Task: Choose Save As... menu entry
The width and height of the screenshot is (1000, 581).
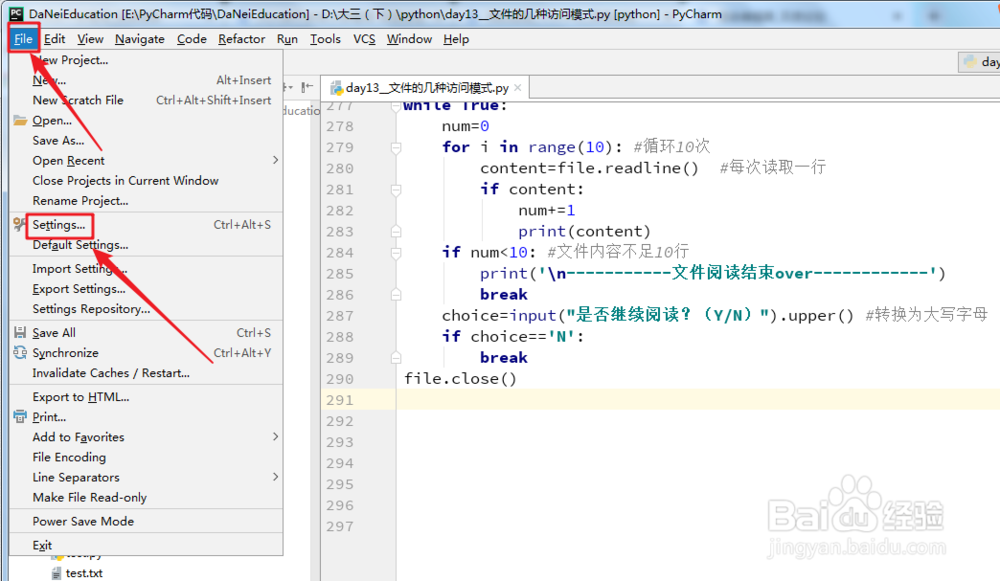Action: click(146, 140)
